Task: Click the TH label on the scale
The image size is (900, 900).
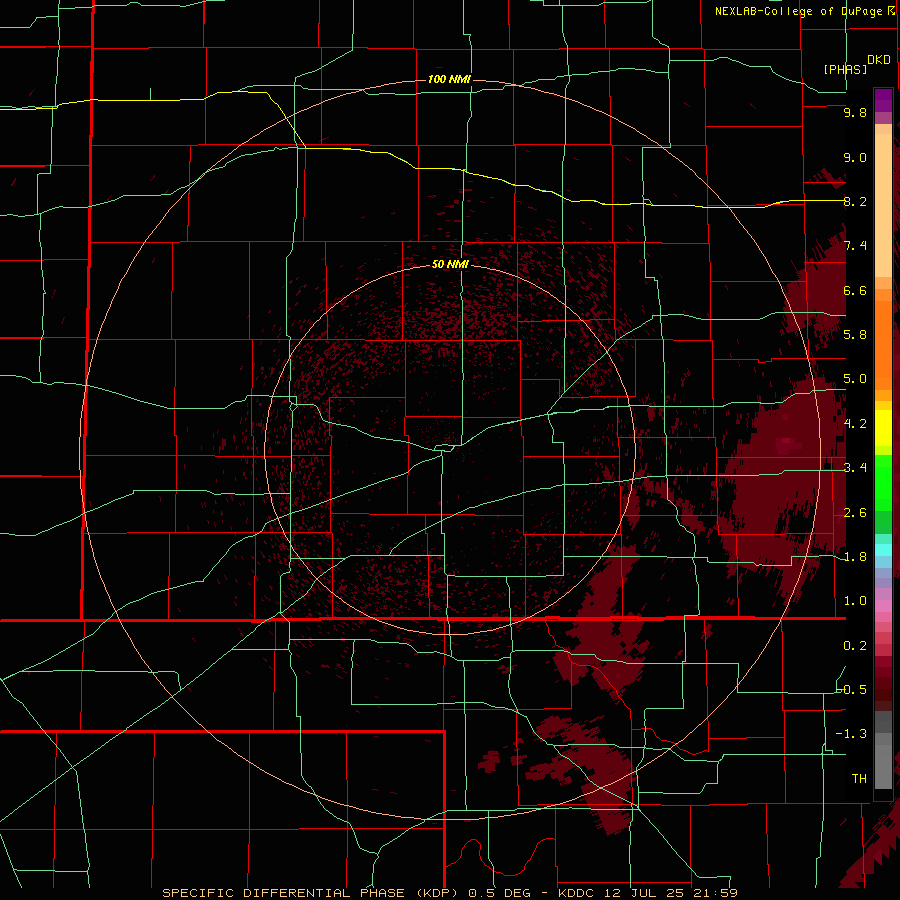Action: (859, 778)
